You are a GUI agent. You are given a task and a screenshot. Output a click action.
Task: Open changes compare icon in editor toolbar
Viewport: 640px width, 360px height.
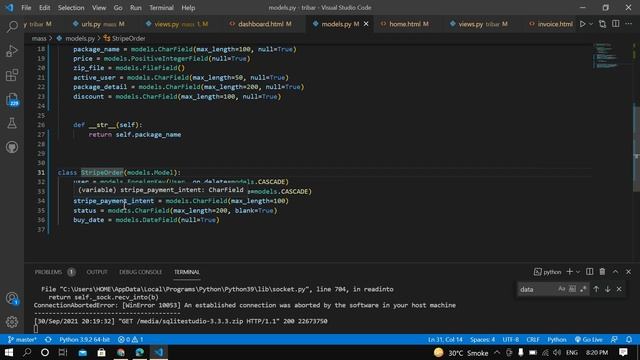(x=602, y=24)
